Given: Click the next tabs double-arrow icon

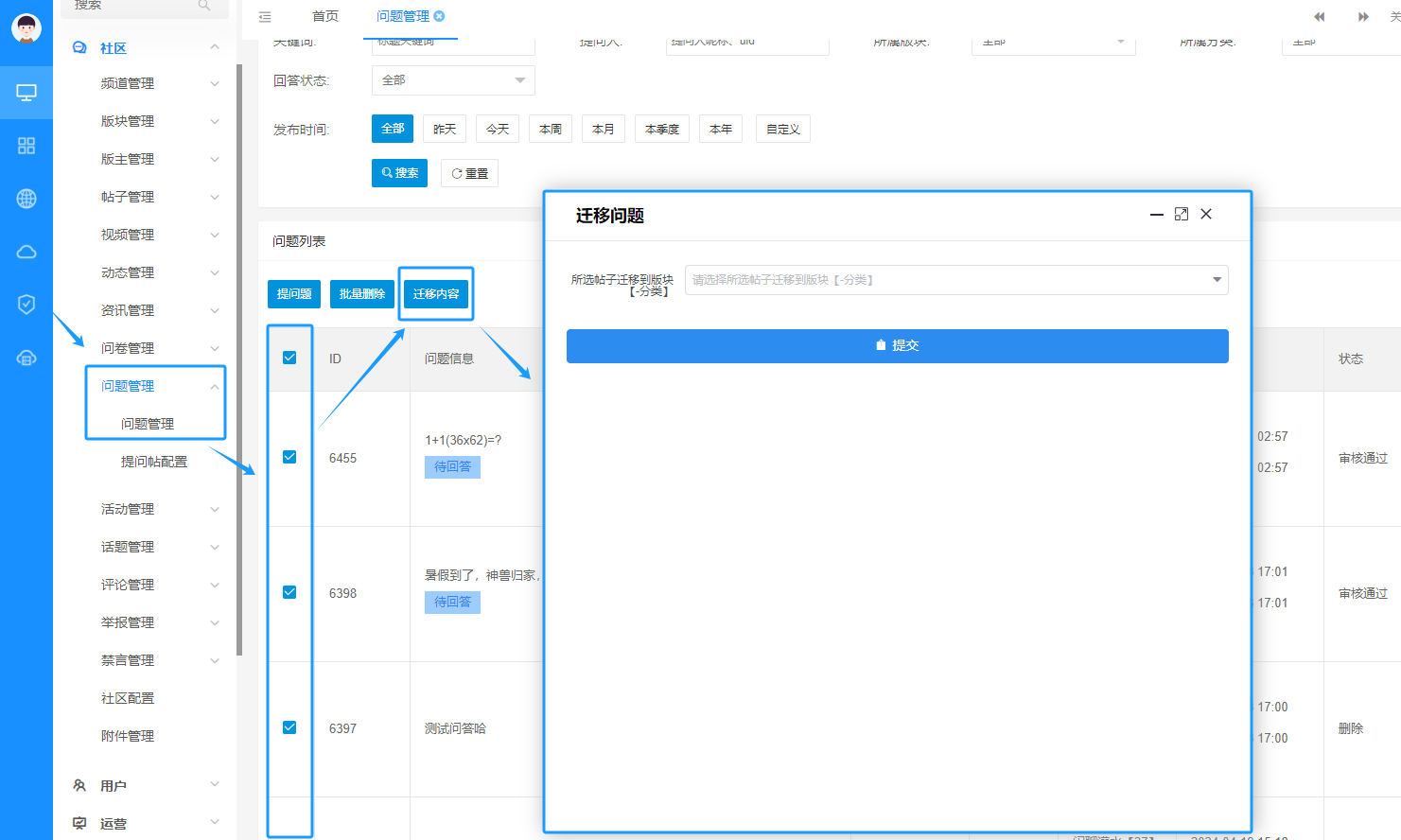Looking at the screenshot, I should [1363, 16].
